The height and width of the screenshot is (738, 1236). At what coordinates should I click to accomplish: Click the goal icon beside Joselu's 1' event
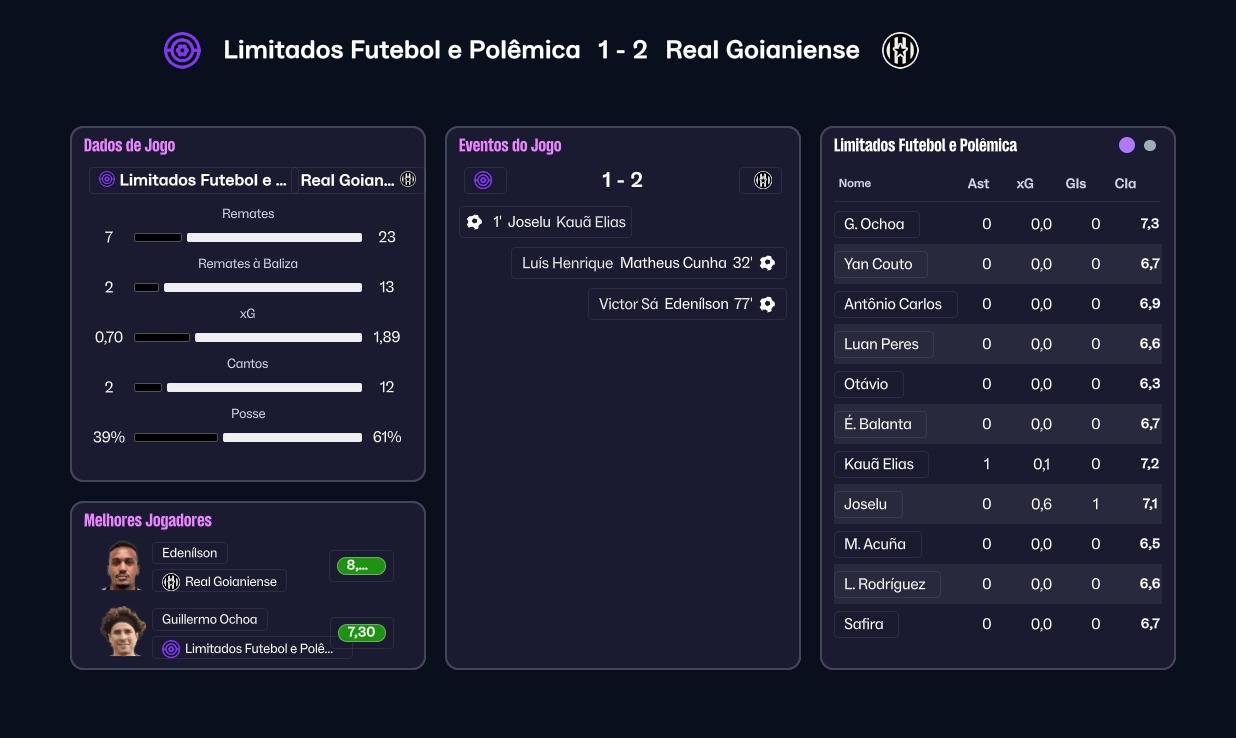point(474,222)
